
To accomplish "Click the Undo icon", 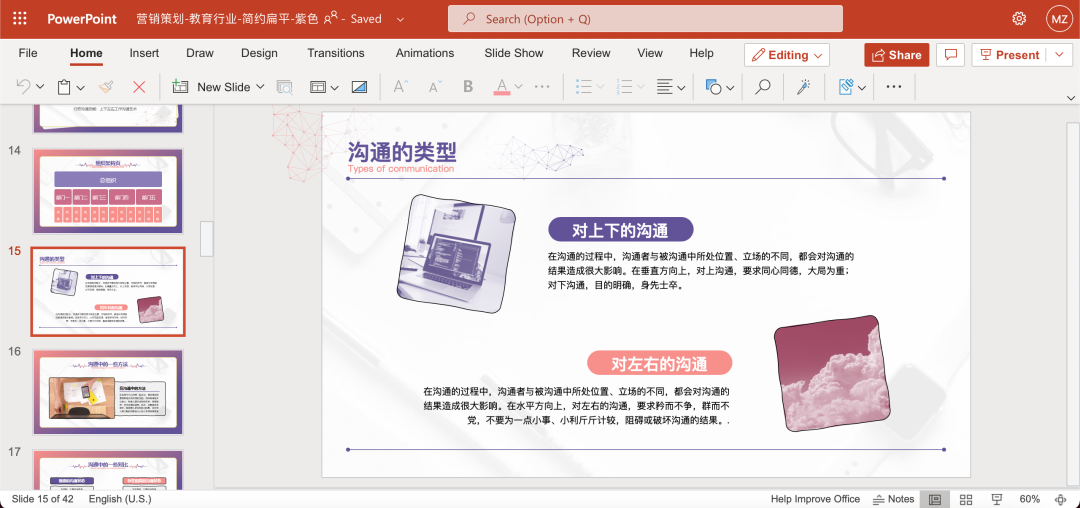I will 23,87.
